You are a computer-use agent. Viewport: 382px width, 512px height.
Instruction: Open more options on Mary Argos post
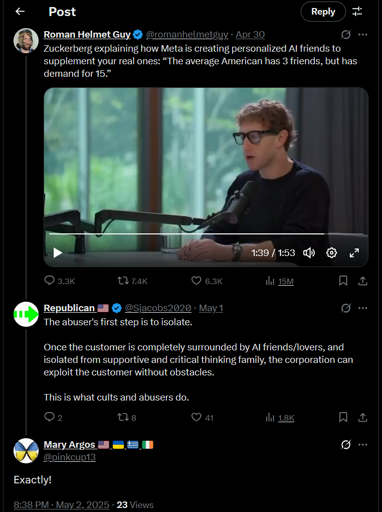click(x=363, y=444)
